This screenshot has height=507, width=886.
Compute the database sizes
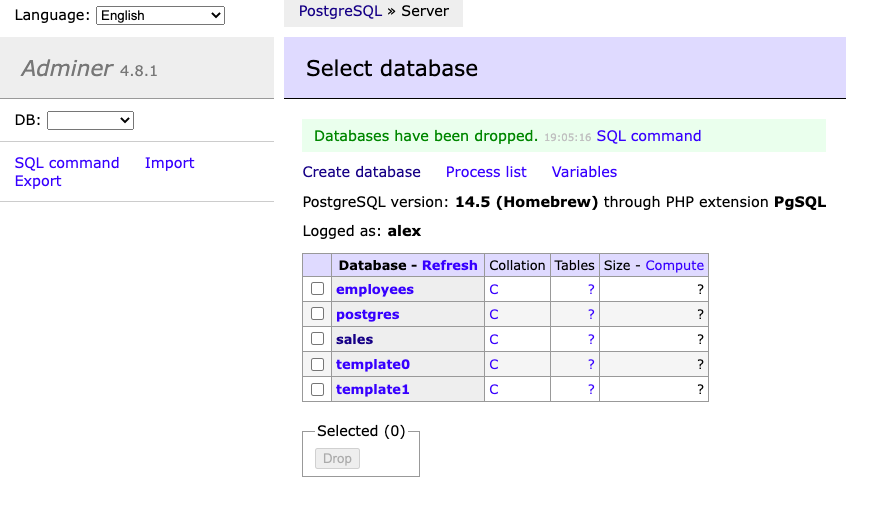pos(674,265)
